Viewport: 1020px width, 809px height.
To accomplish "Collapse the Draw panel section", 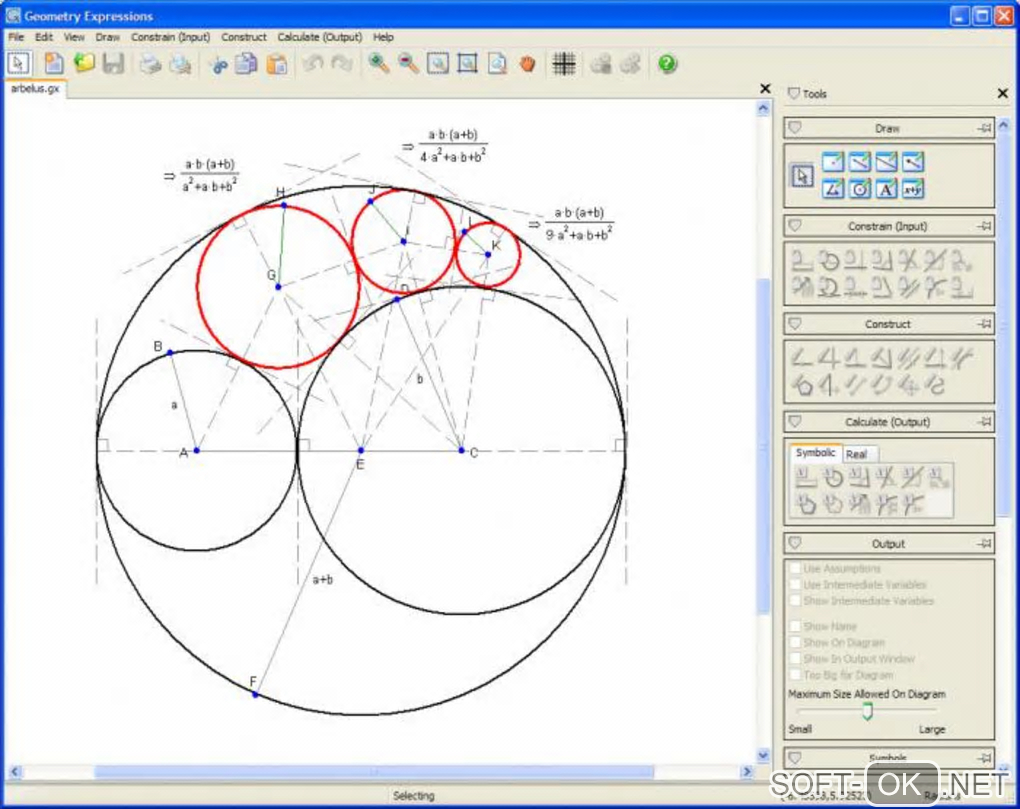I will click(x=795, y=128).
